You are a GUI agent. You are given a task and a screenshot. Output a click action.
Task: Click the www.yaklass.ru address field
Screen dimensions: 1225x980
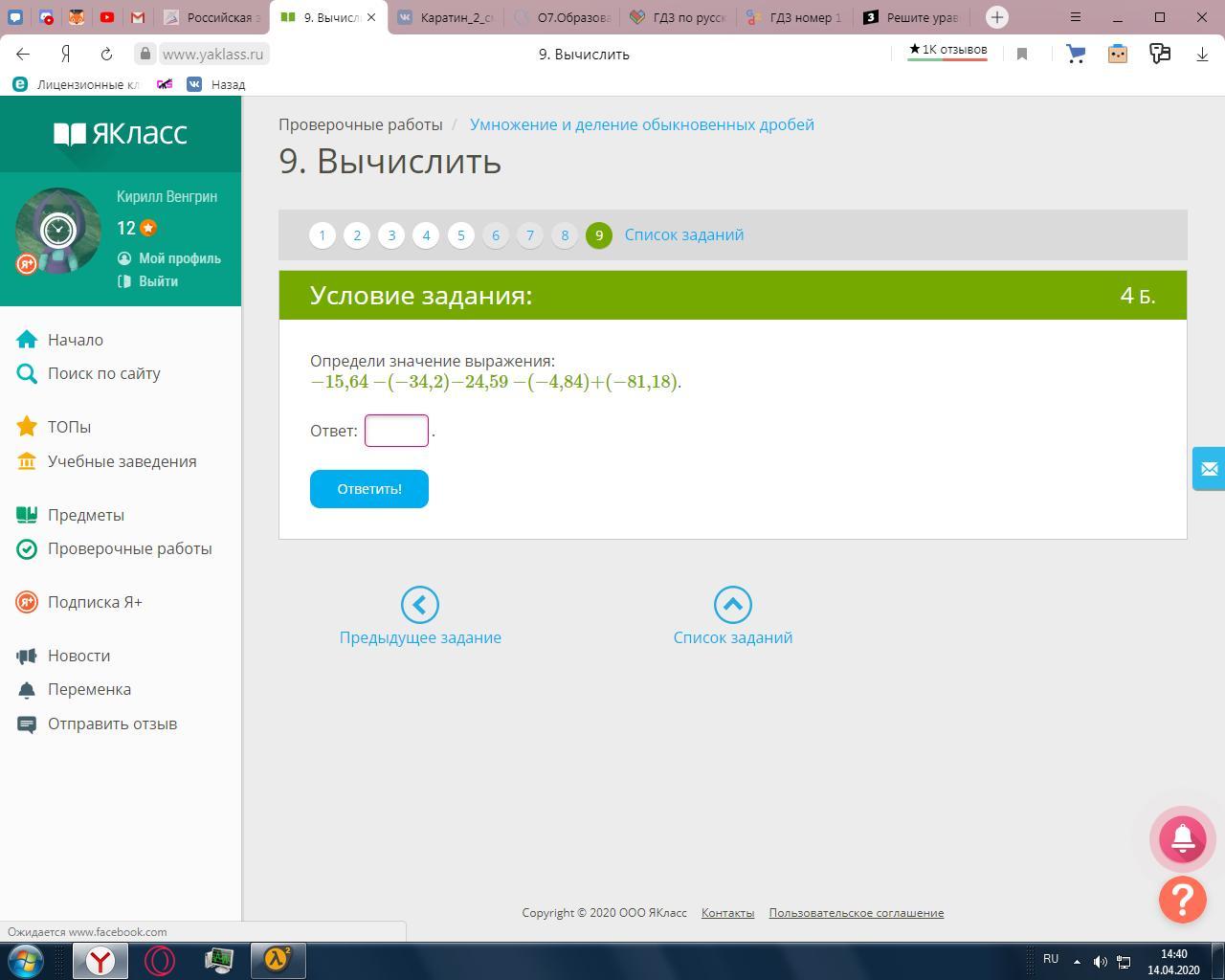point(212,55)
